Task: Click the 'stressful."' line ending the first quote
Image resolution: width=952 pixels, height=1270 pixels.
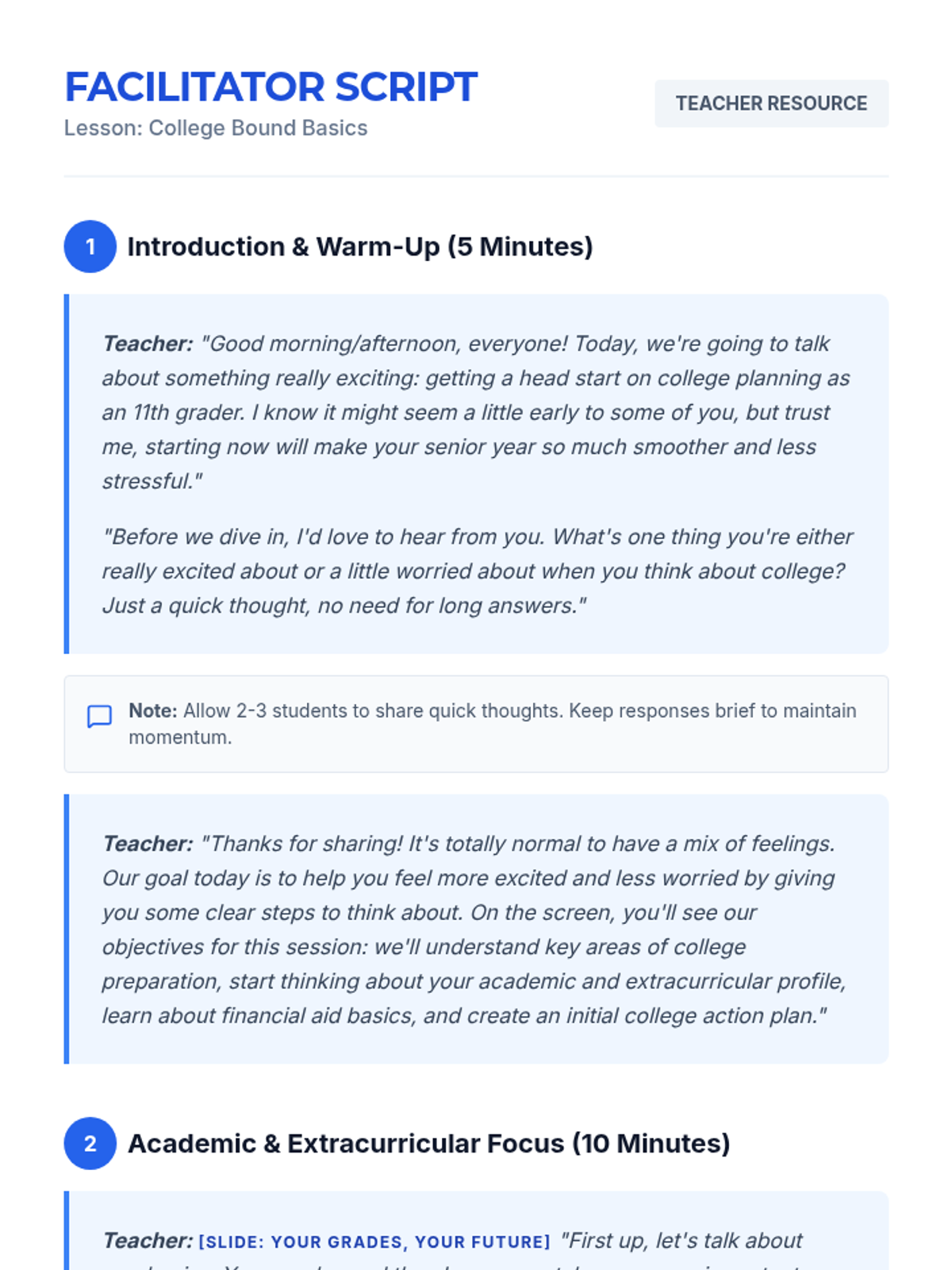Action: point(152,481)
